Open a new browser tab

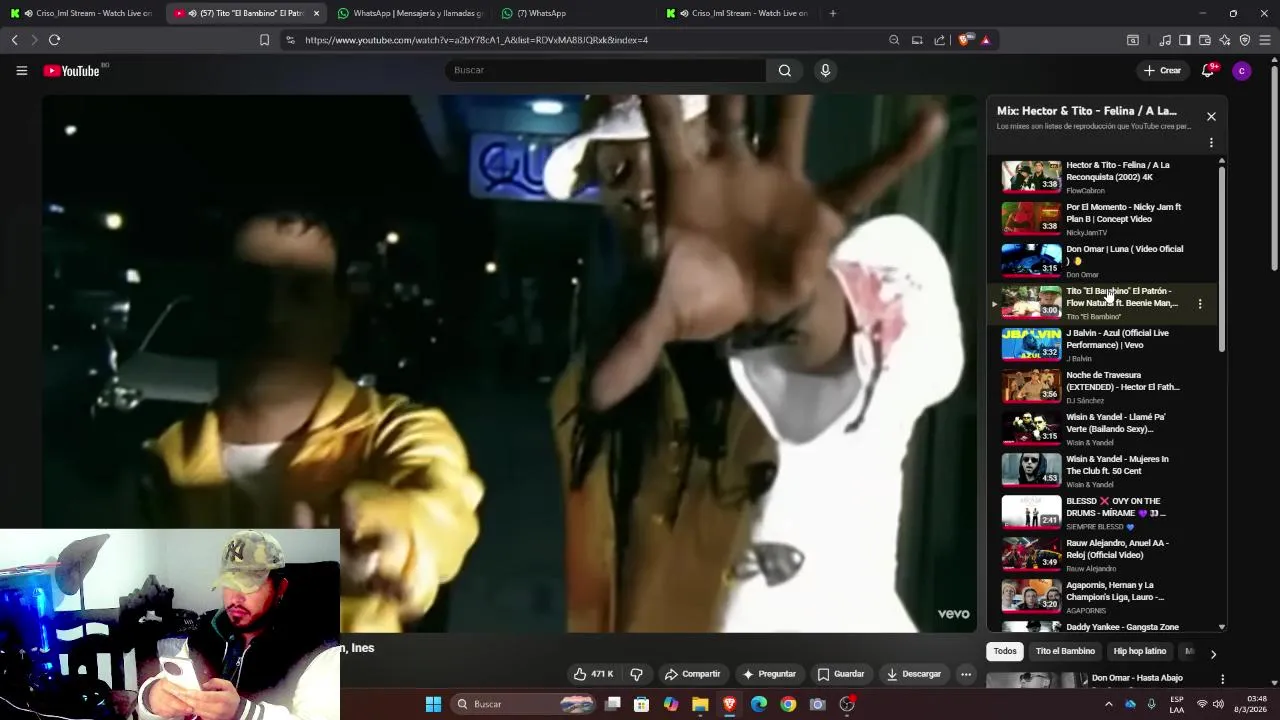click(833, 13)
